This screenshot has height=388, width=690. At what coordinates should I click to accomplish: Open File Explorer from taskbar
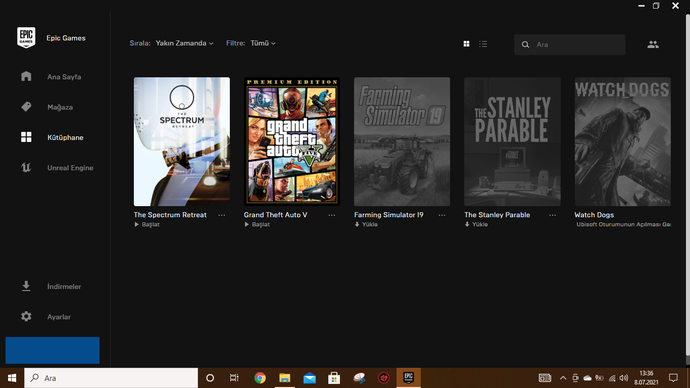click(285, 378)
